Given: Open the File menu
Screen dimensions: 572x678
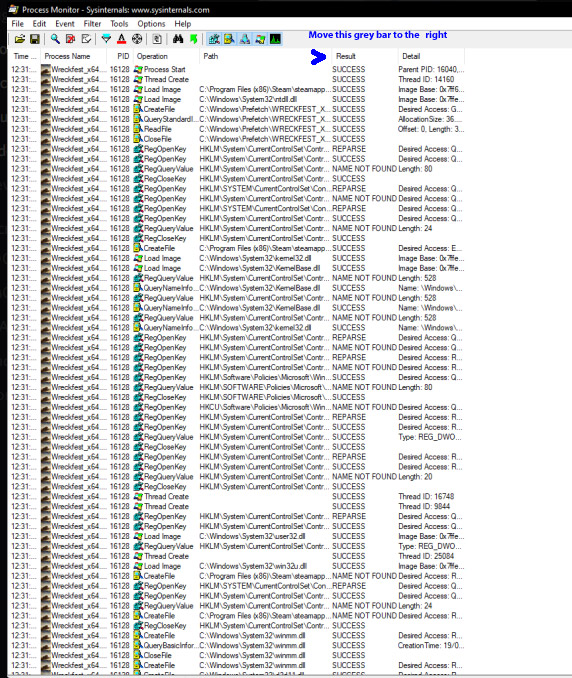Looking at the screenshot, I should tap(17, 24).
